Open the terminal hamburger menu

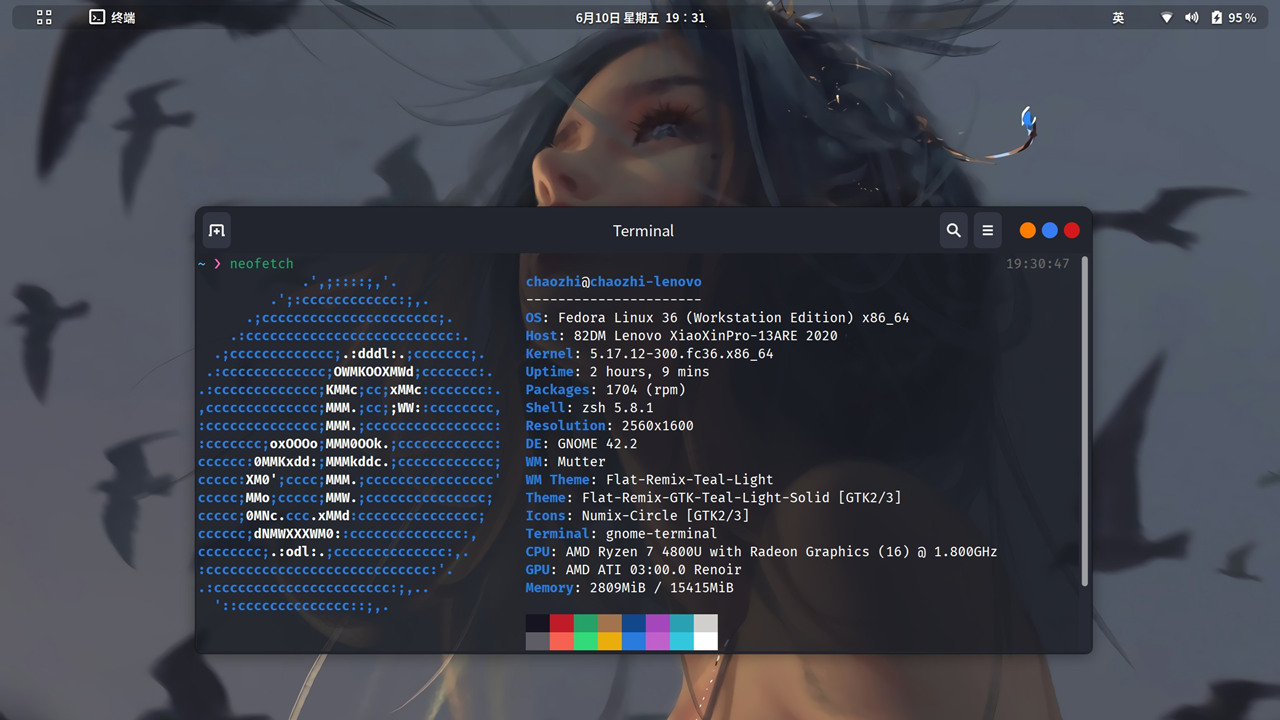click(987, 231)
